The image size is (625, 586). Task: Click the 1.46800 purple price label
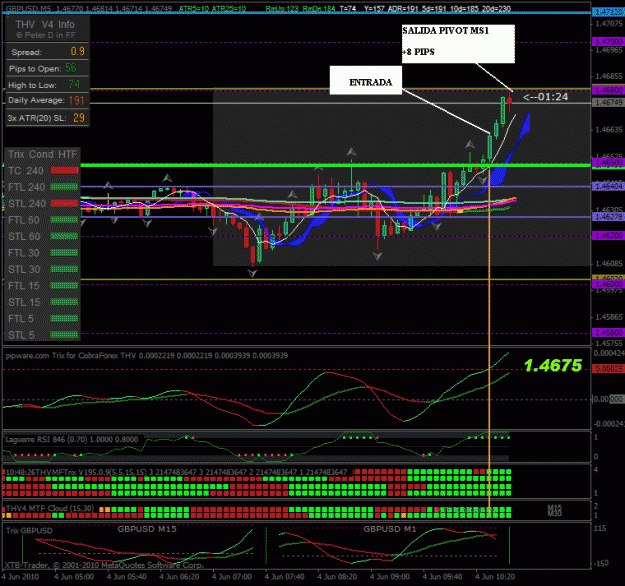[607, 90]
